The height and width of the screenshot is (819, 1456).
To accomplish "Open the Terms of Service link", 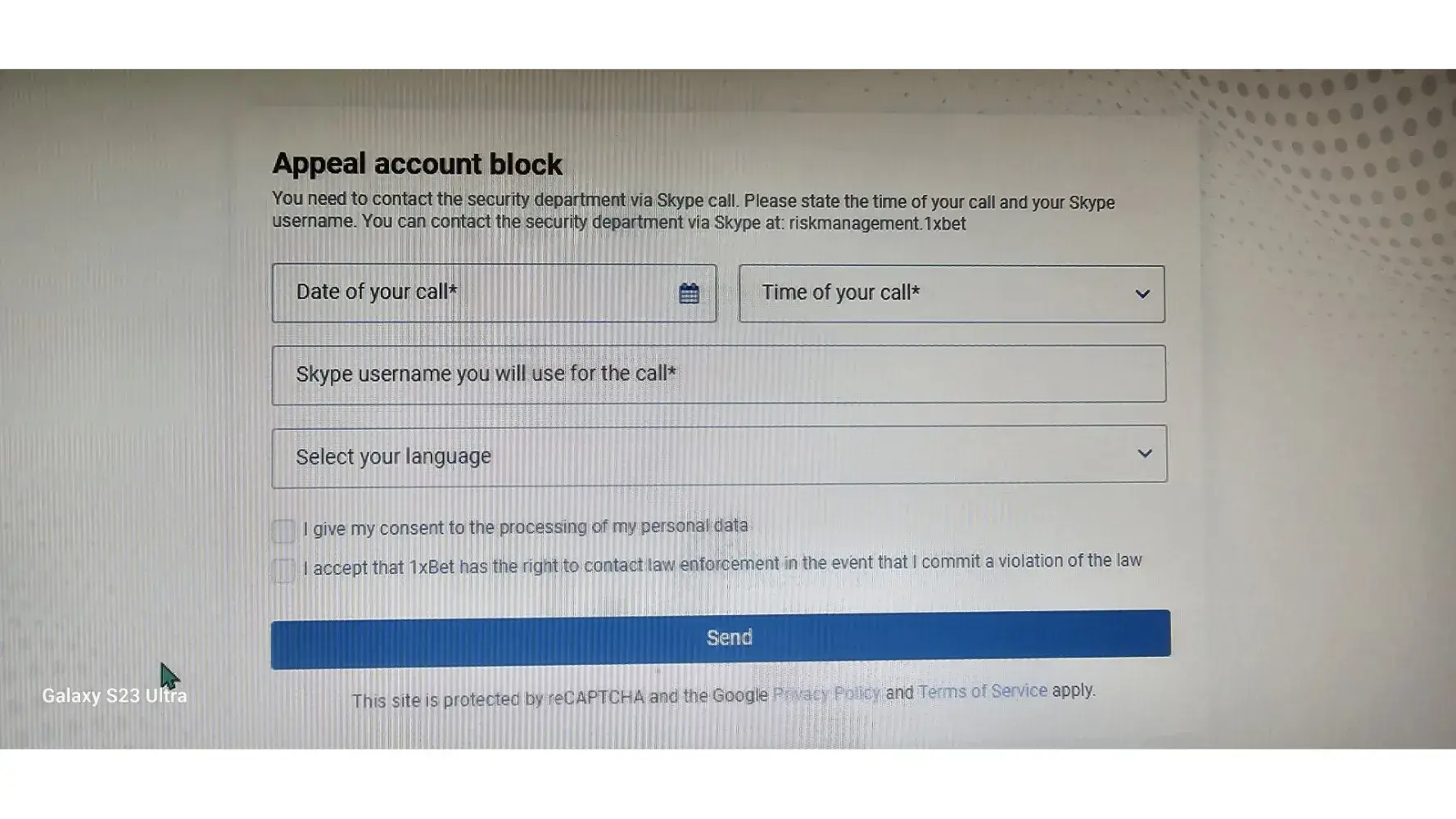I will coord(982,691).
